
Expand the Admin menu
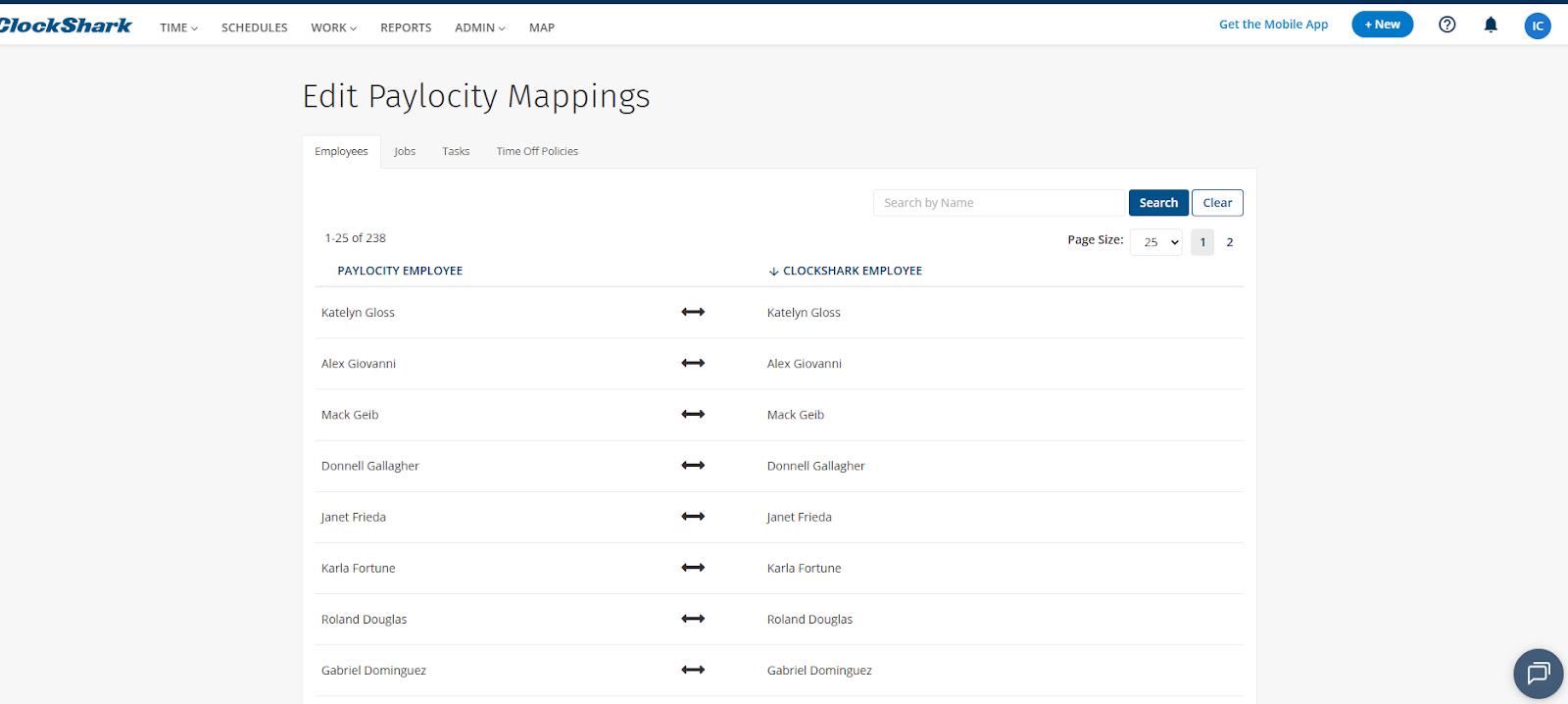(x=479, y=27)
